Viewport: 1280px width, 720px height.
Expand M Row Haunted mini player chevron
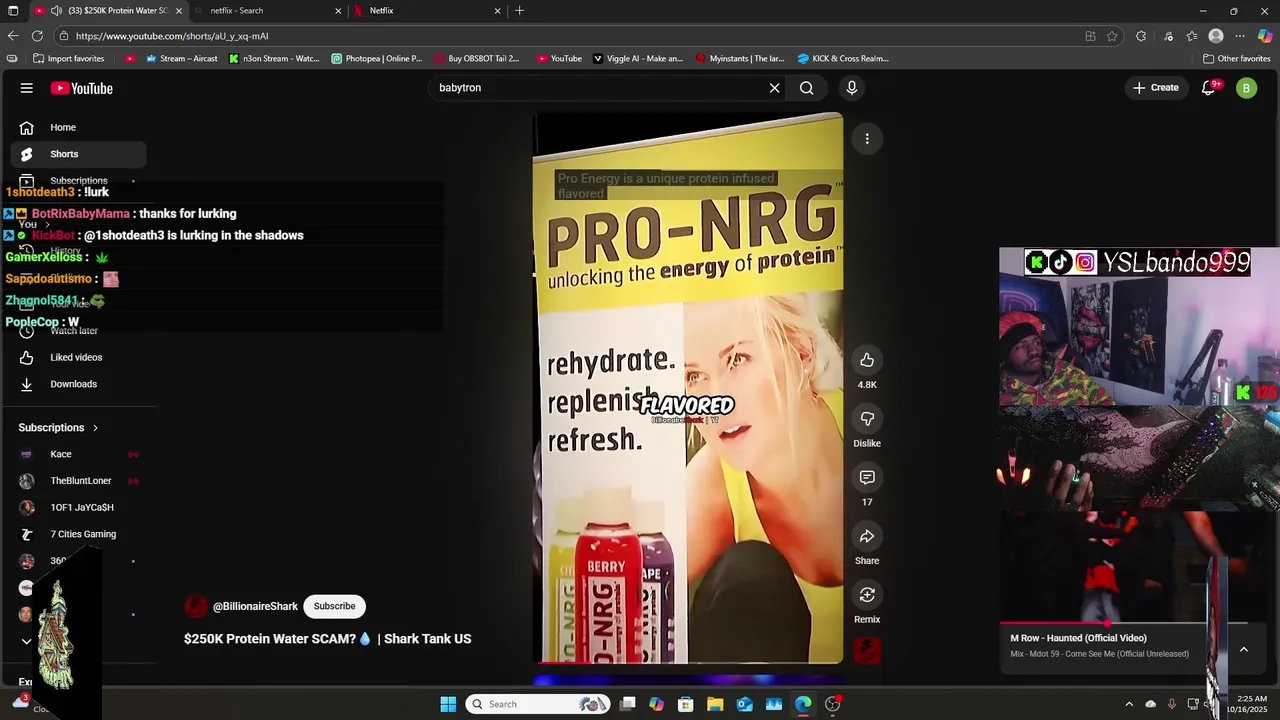(x=1243, y=649)
